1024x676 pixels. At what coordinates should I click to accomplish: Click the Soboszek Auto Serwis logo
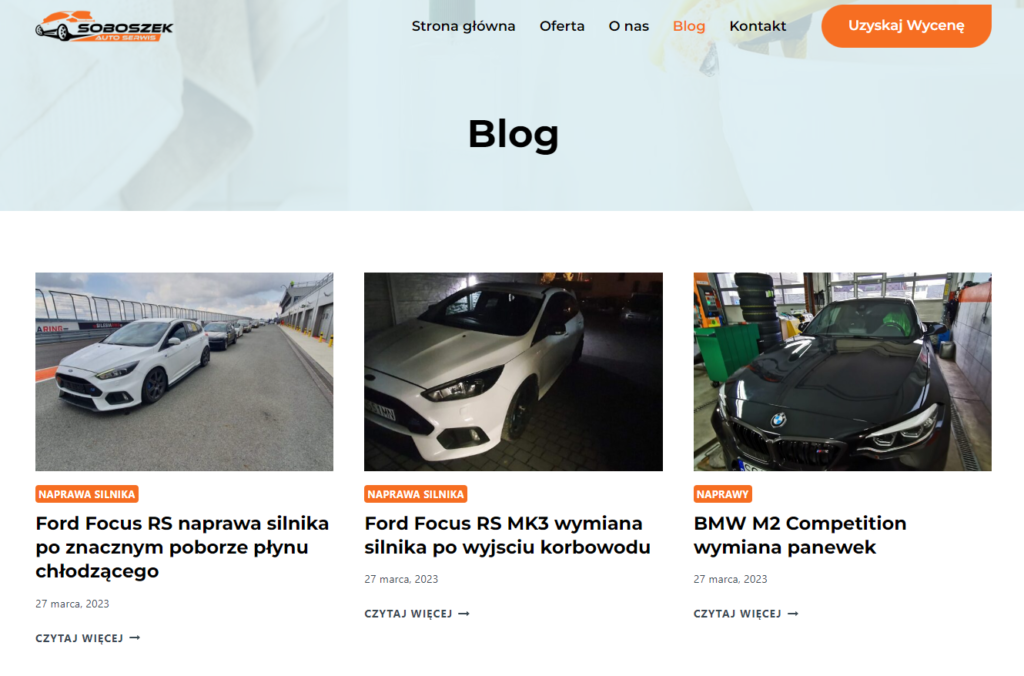click(104, 27)
